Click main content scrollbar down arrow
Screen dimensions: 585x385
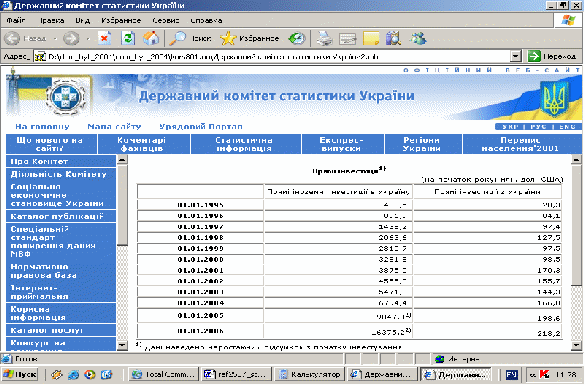pos(576,346)
